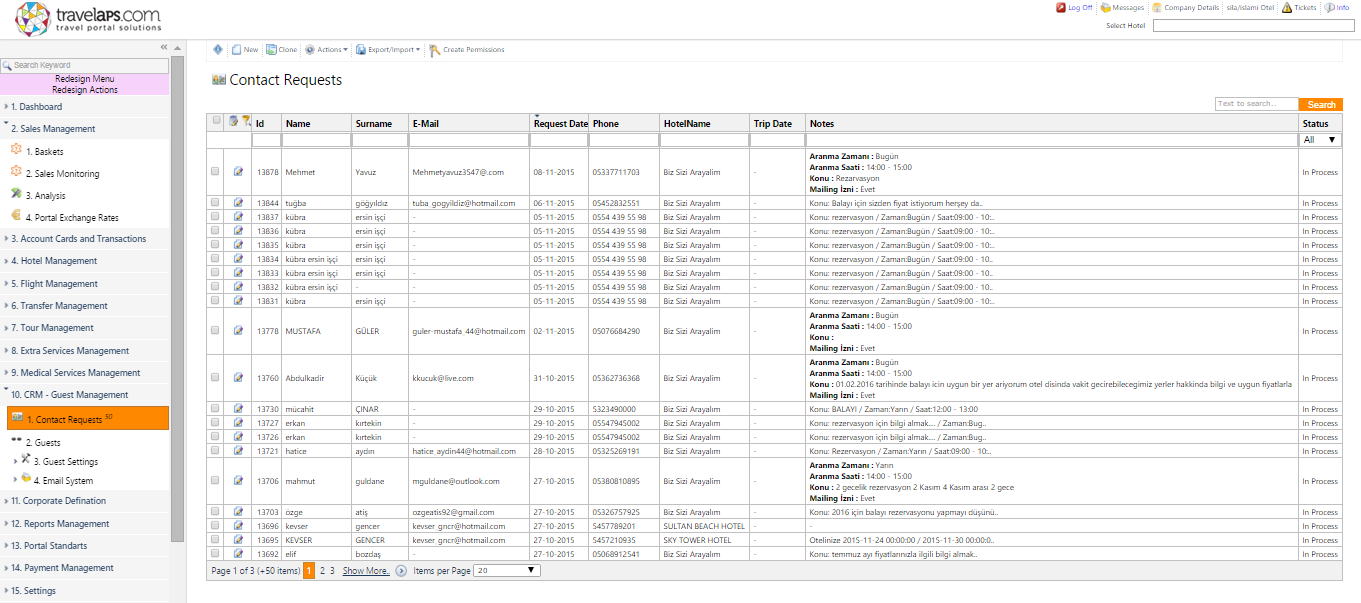This screenshot has height=603, width=1361.
Task: Click the Tickets warning icon
Action: 1287,7
